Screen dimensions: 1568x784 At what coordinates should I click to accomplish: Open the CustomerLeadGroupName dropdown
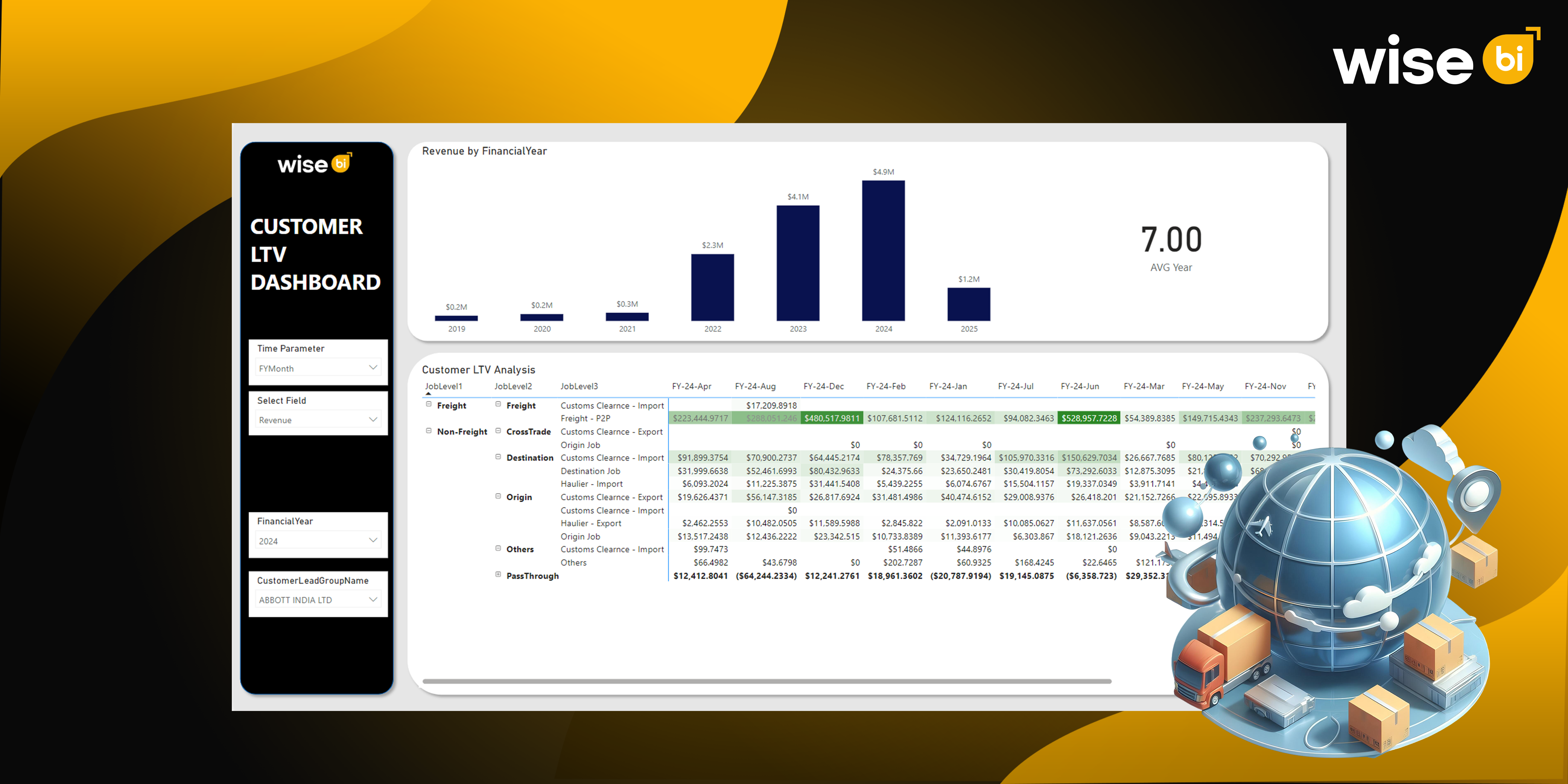point(373,600)
